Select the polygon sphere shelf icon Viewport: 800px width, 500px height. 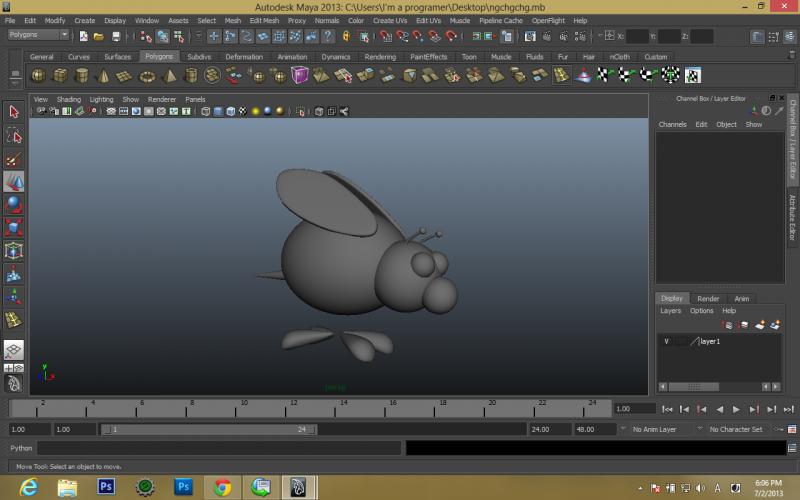pos(38,75)
